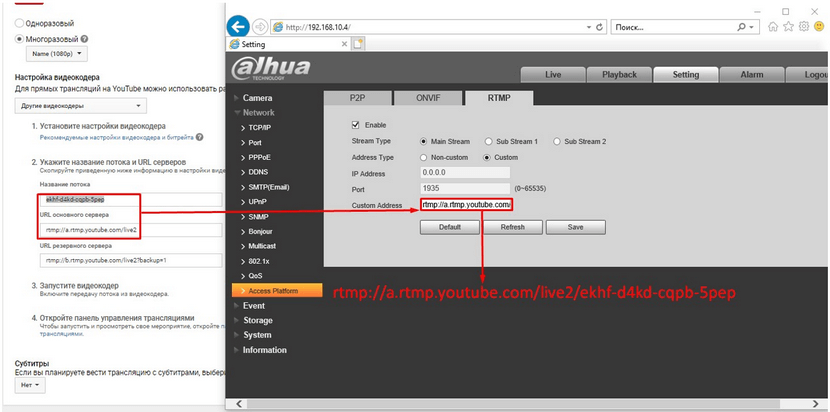Screen dimensions: 830x412
Task: Click the browser forward arrow button
Action: [260, 26]
